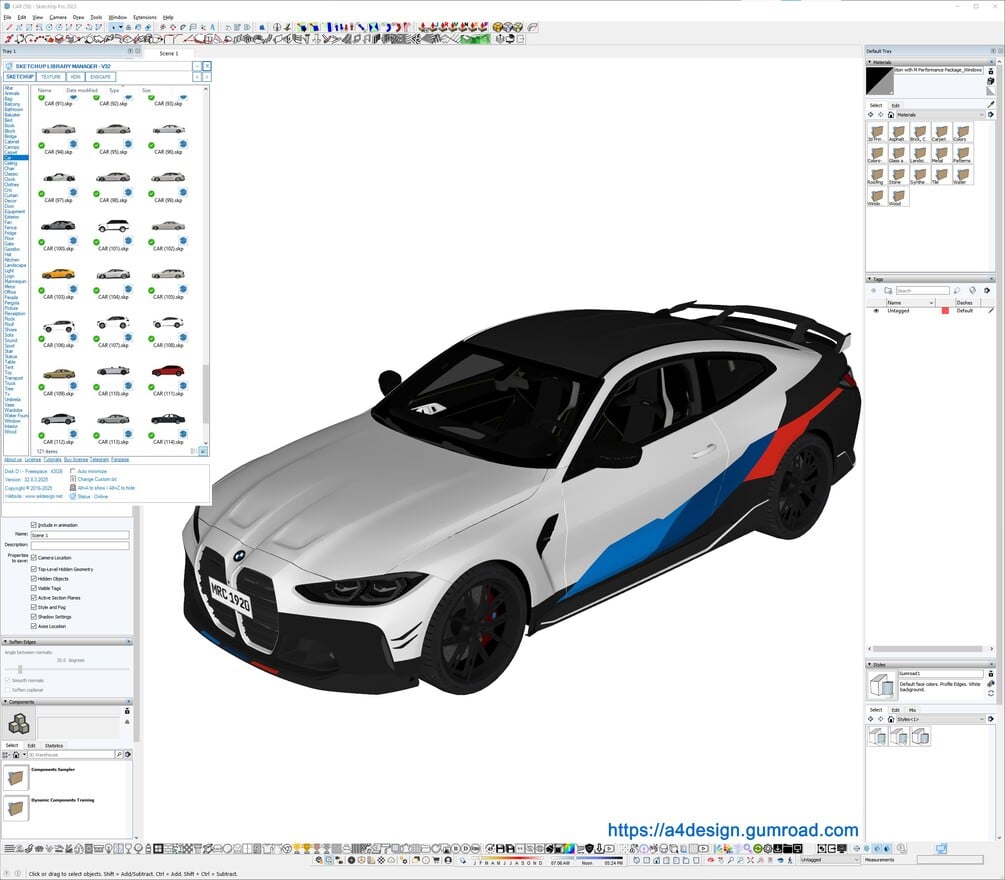The height and width of the screenshot is (880, 1005).
Task: Click the Styles details arrow icon
Action: coord(991,719)
